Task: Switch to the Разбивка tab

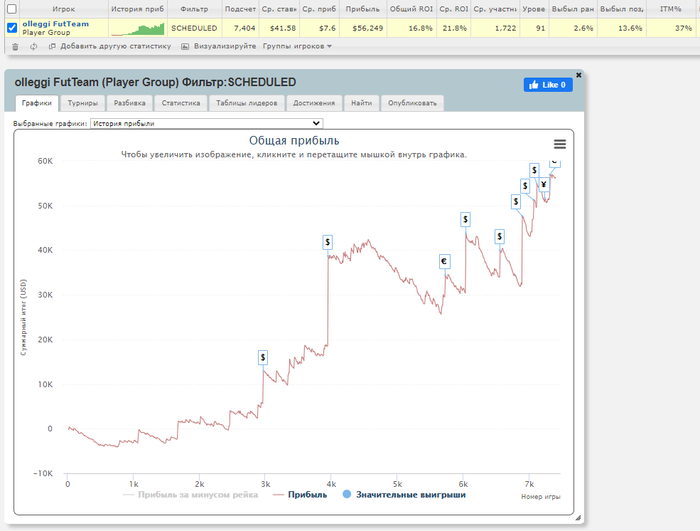Action: coord(129,103)
